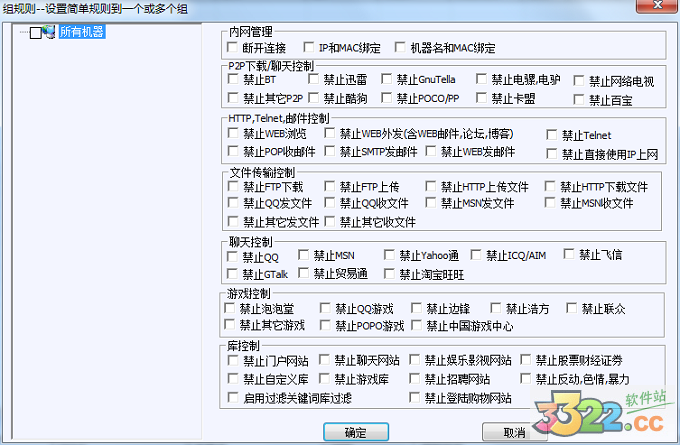Click the computer icon beside 所有机器

coord(49,32)
